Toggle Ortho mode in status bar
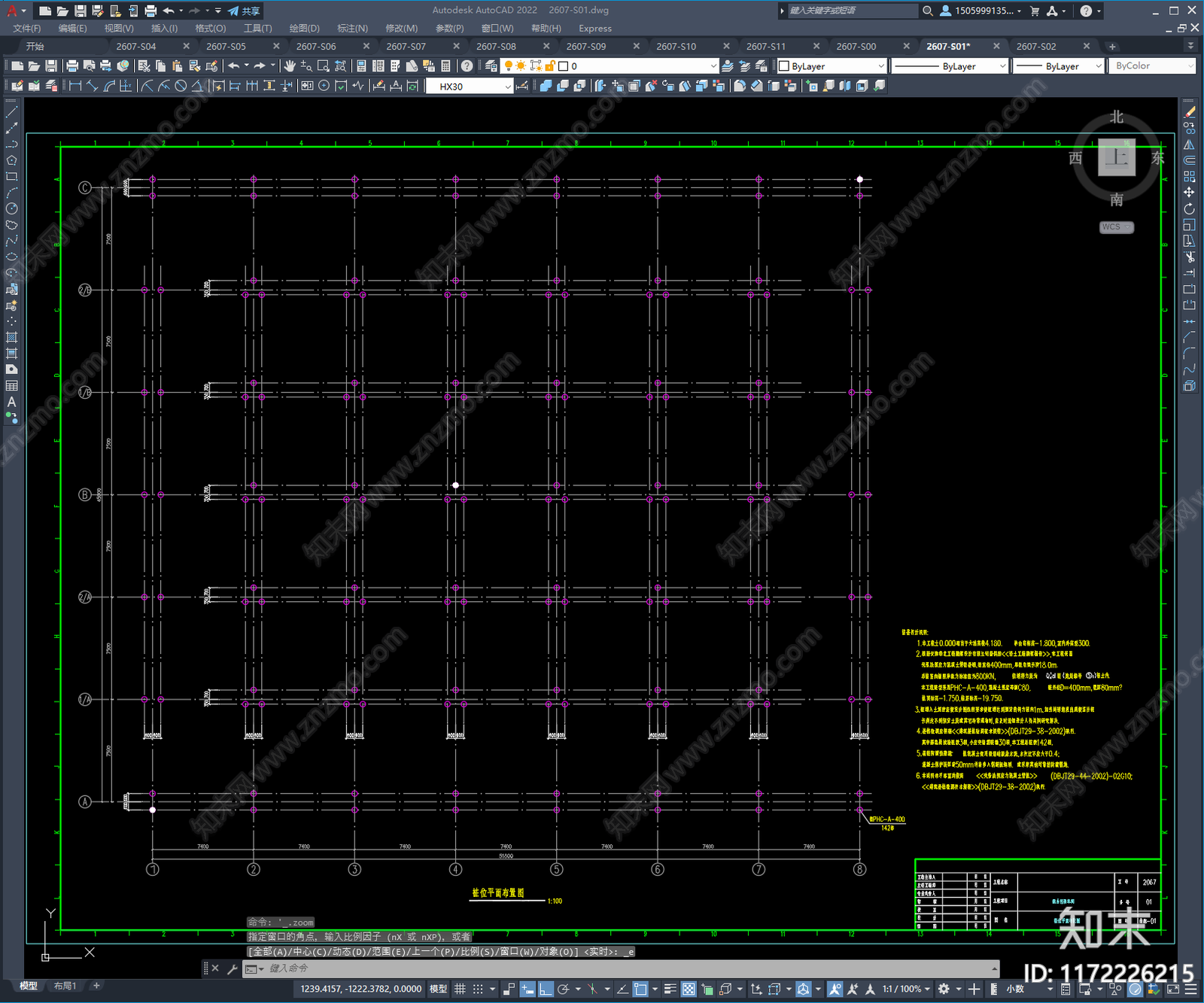The width and height of the screenshot is (1204, 1003). click(546, 989)
